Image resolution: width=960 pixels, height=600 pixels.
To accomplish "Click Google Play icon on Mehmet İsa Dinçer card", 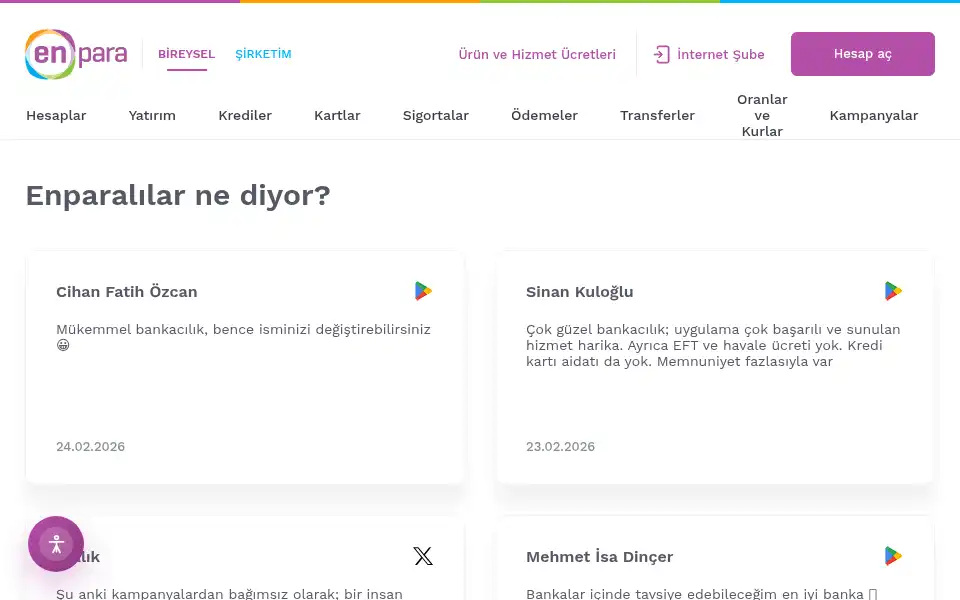I will [893, 556].
